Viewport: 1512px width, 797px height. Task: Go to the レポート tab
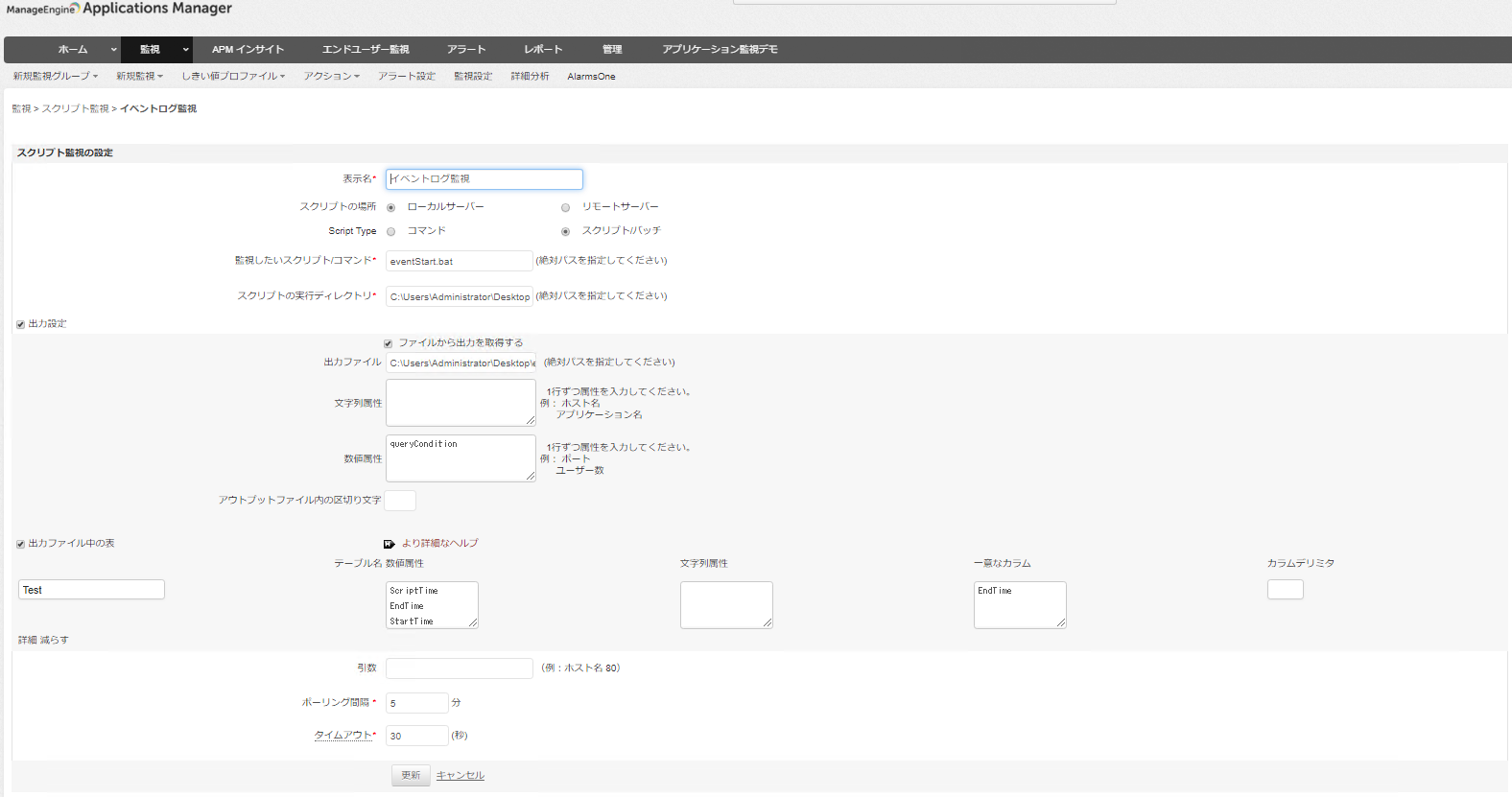[543, 50]
